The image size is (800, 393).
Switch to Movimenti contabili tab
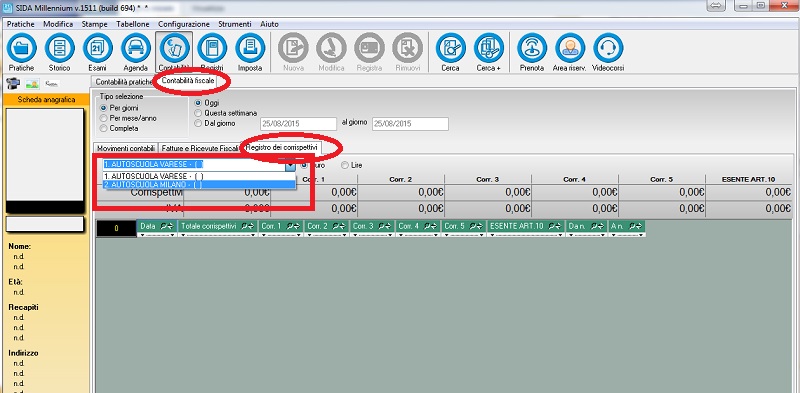pyautogui.click(x=126, y=148)
